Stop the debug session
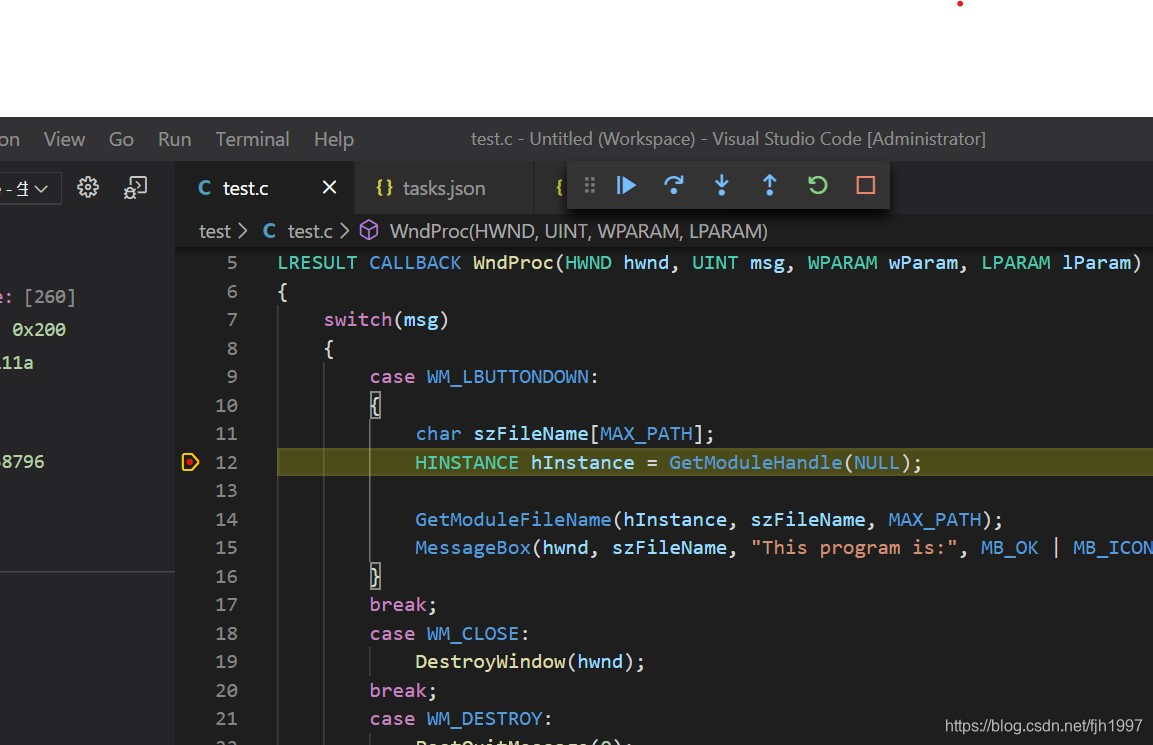Viewport: 1153px width, 745px height. (865, 185)
